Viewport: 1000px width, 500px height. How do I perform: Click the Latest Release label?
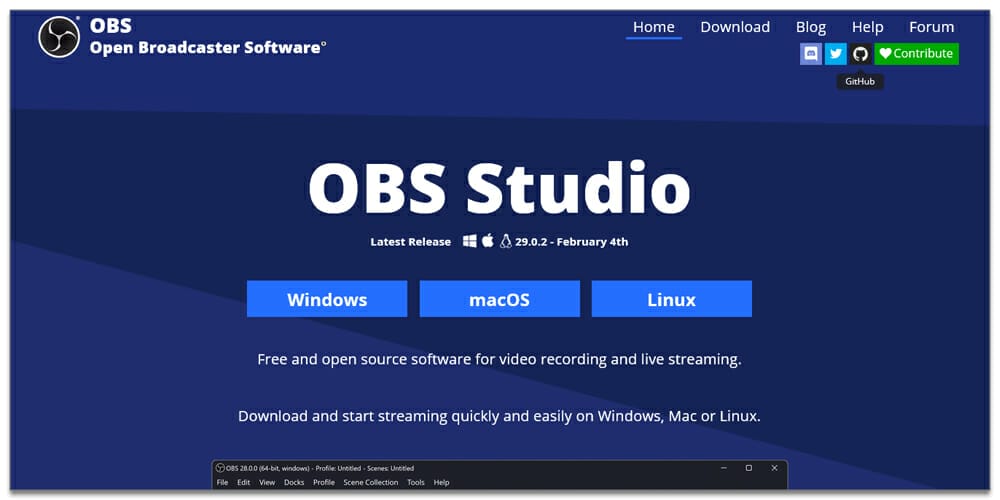click(x=411, y=242)
